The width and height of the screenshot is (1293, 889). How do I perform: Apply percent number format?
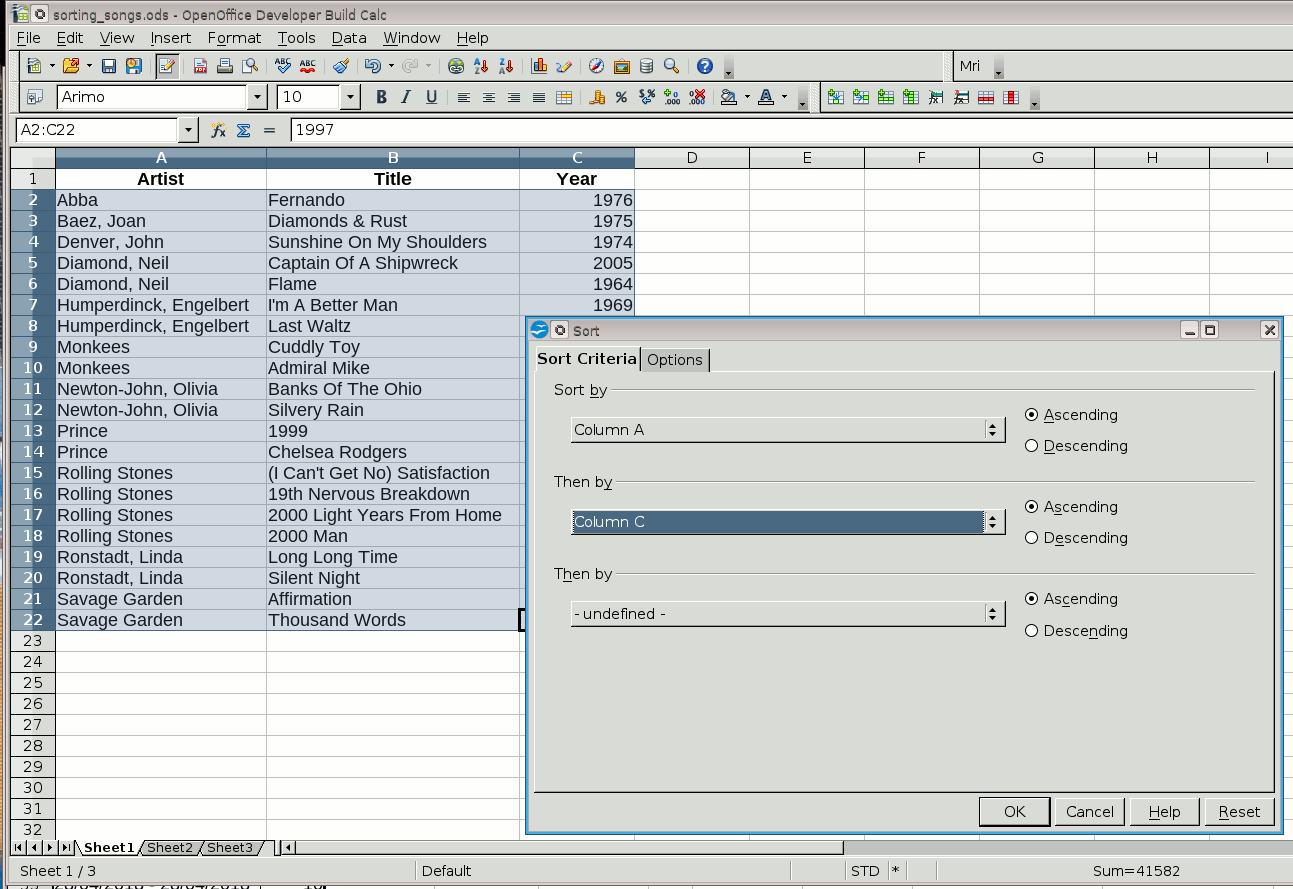(x=621, y=97)
